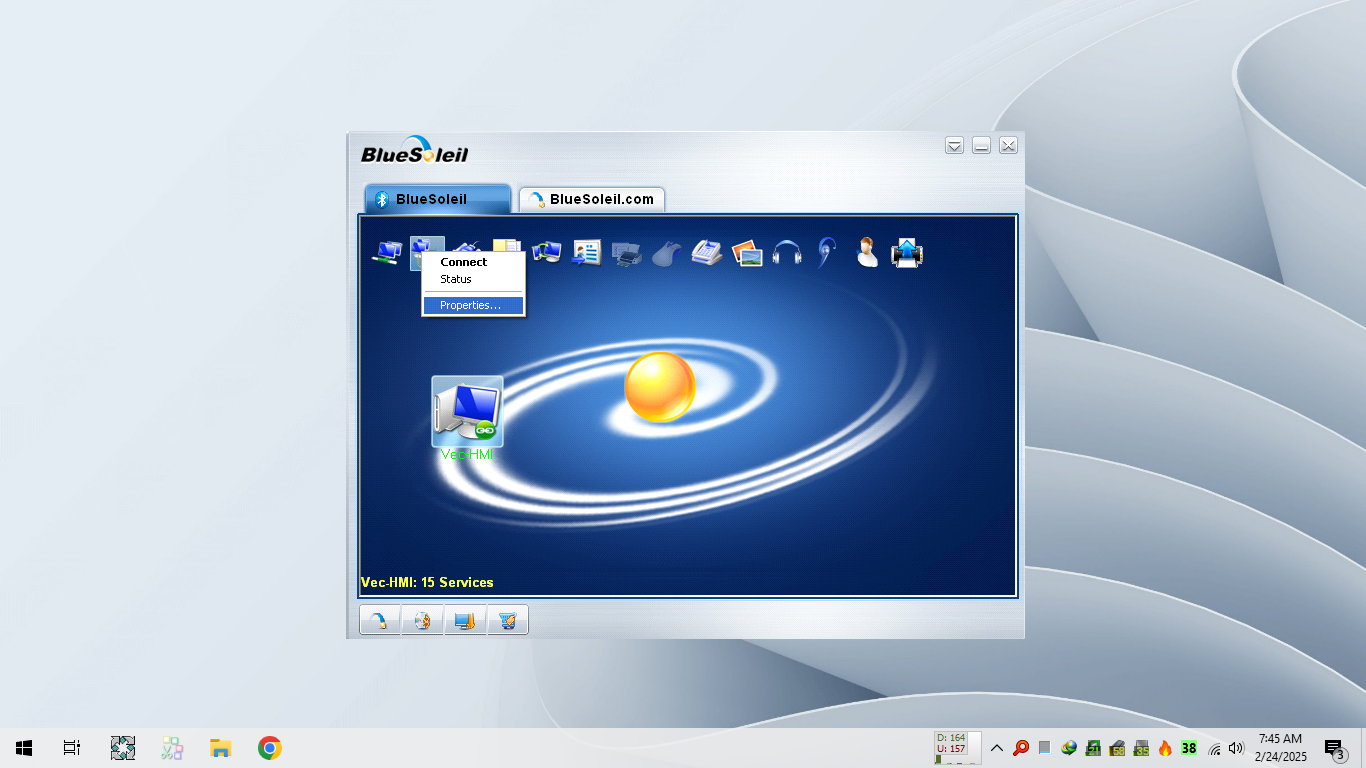Launch Google Chrome from the taskbar
The height and width of the screenshot is (768, 1366).
[269, 748]
